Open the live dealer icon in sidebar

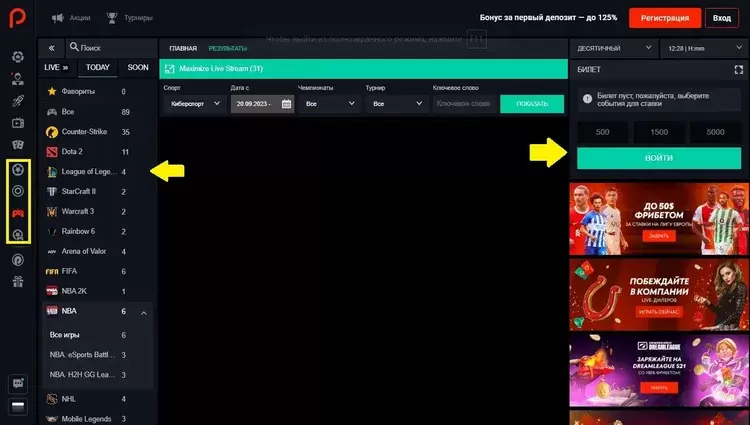(18, 79)
